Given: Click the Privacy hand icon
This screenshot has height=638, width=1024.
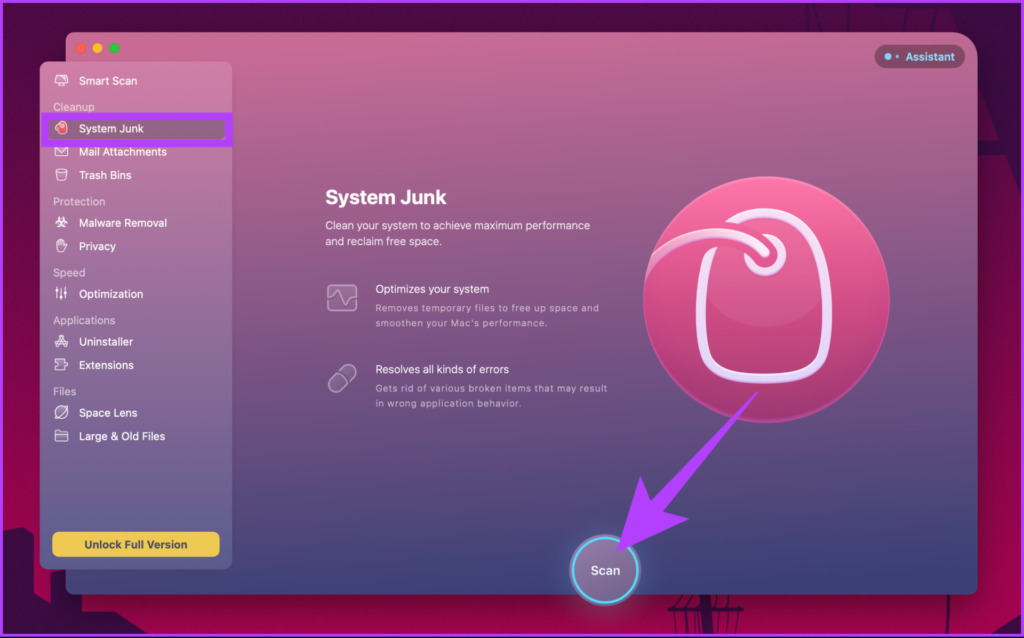Looking at the screenshot, I should pyautogui.click(x=61, y=246).
